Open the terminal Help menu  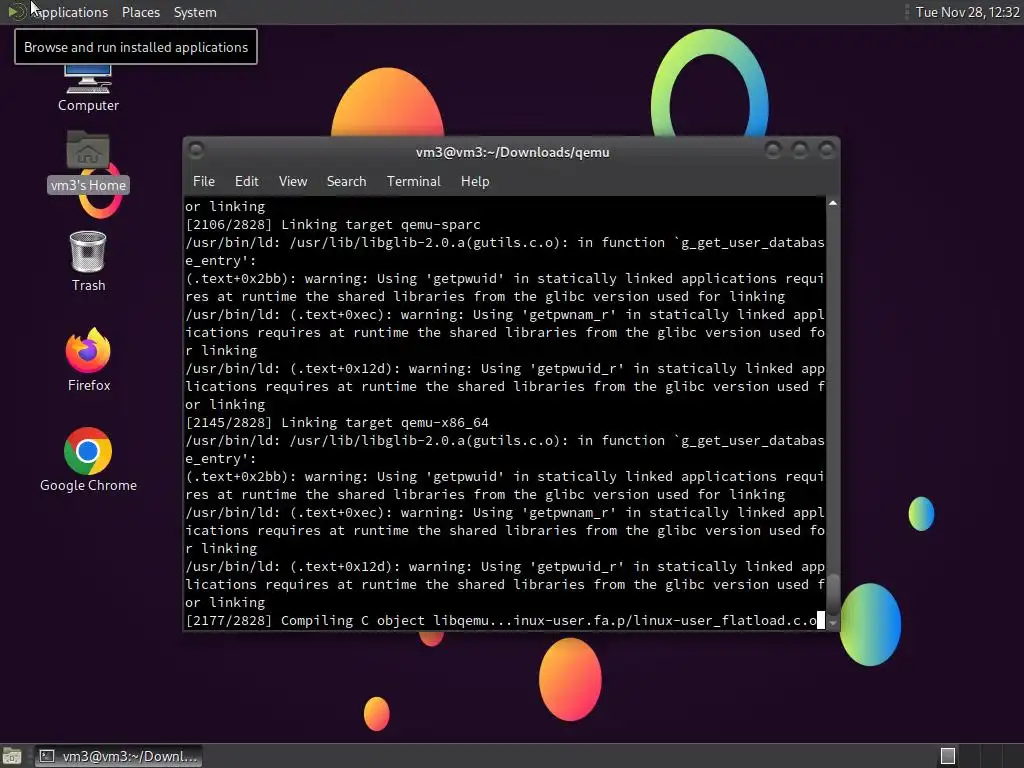tap(475, 181)
